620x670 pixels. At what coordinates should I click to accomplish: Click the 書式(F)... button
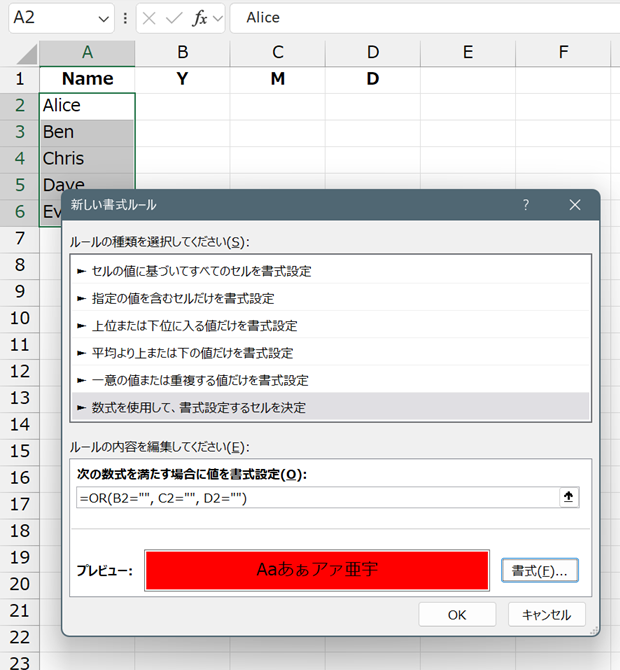click(539, 571)
